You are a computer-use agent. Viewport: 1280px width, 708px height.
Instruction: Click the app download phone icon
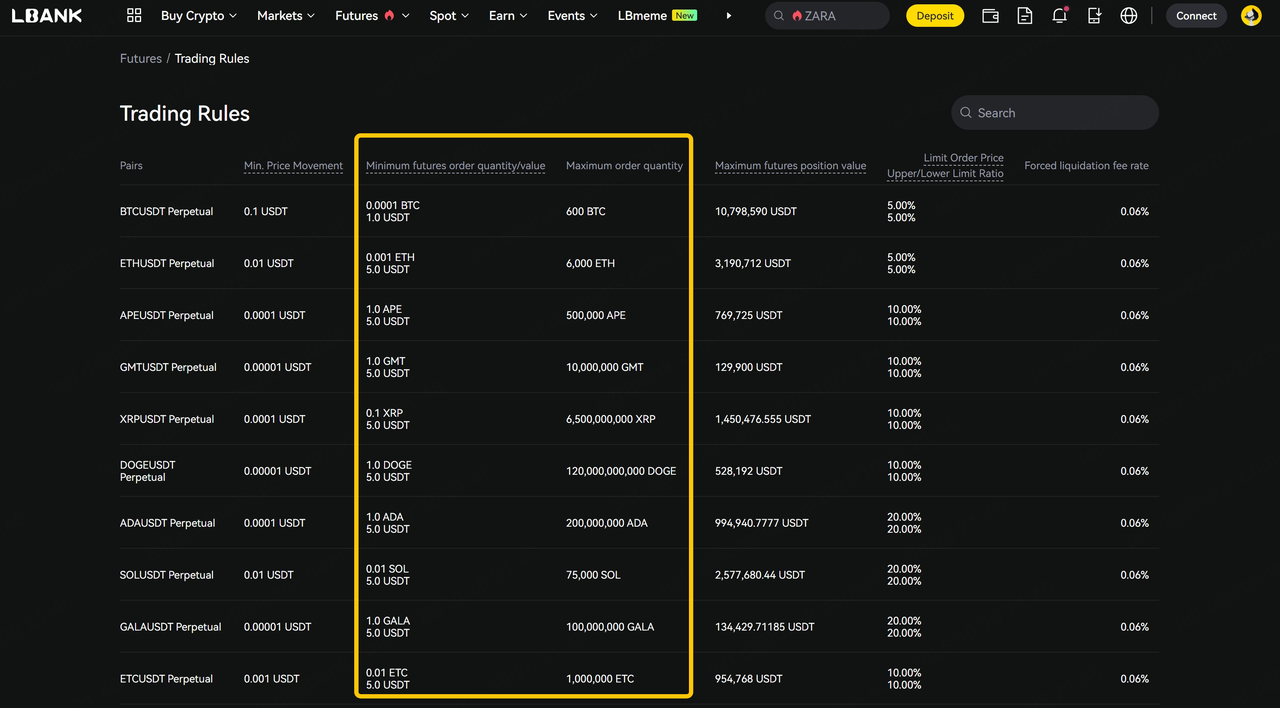pos(1094,16)
